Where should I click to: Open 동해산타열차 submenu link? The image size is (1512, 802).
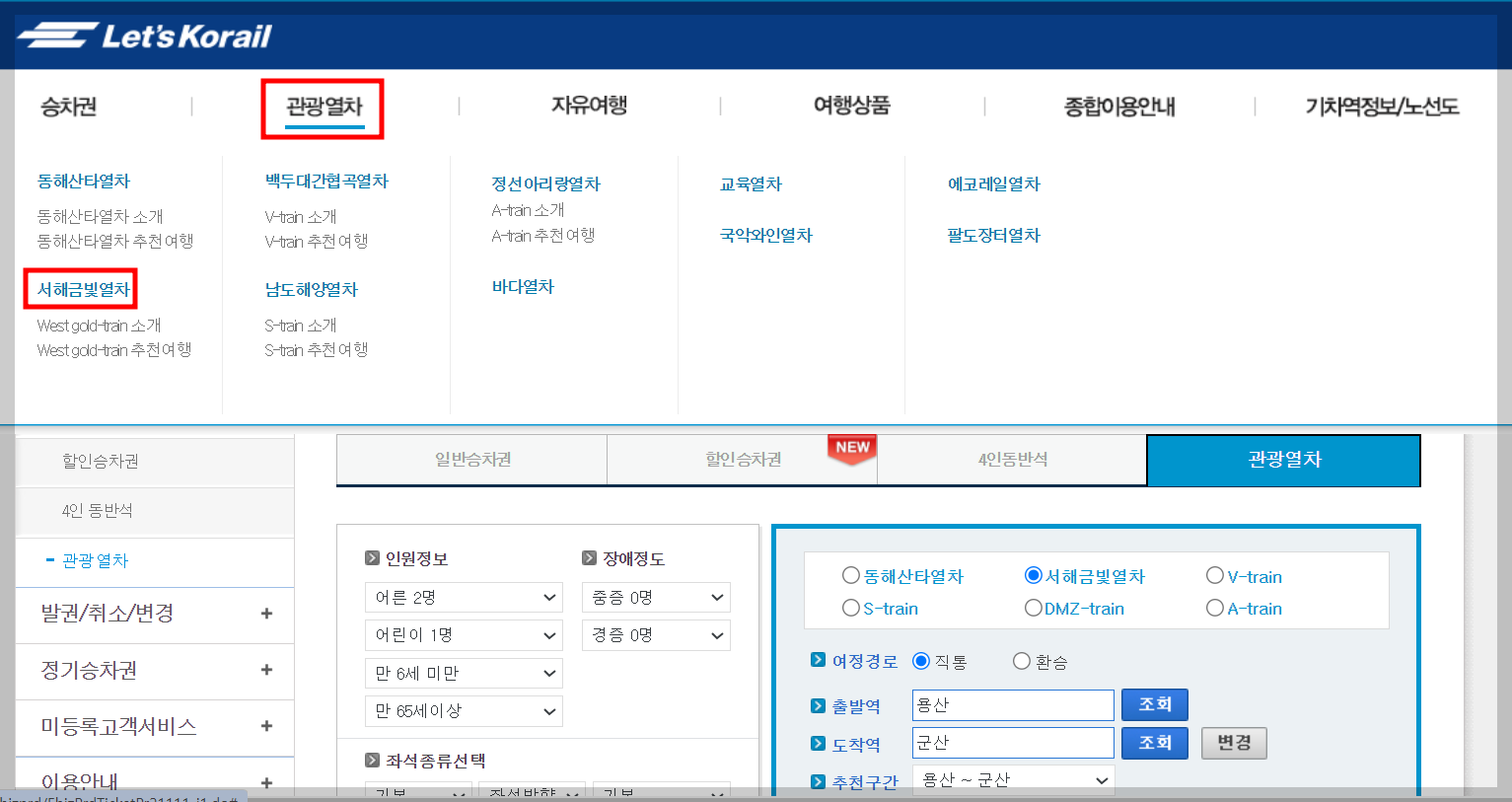point(84,182)
